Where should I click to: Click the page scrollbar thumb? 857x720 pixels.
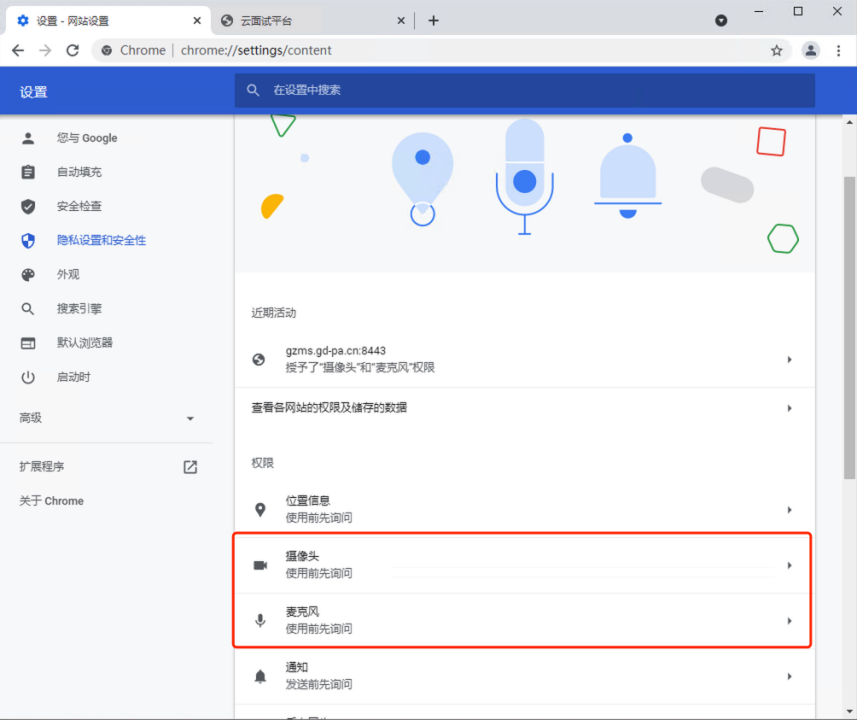pos(849,328)
